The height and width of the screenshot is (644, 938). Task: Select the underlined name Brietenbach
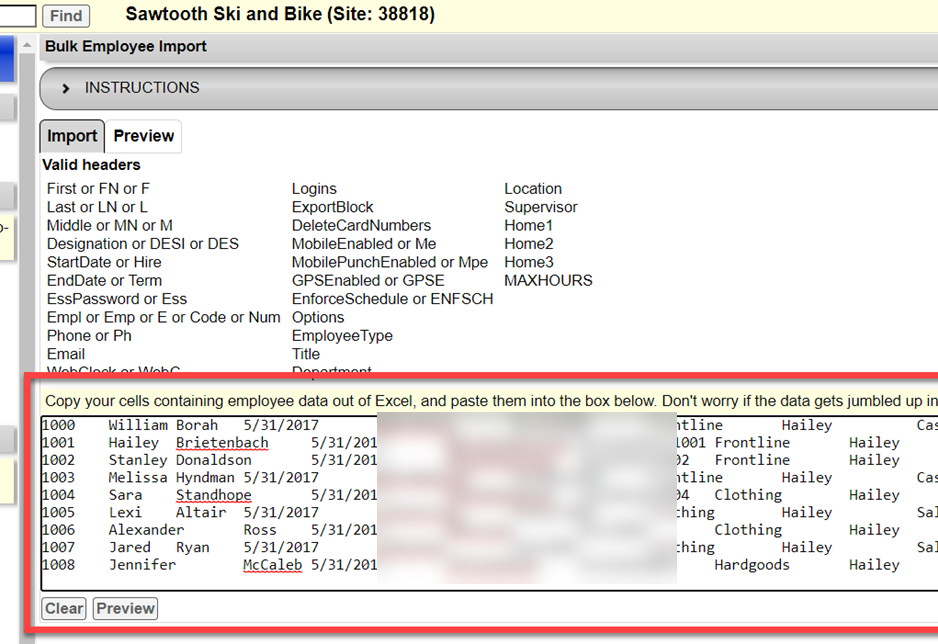tap(222, 442)
